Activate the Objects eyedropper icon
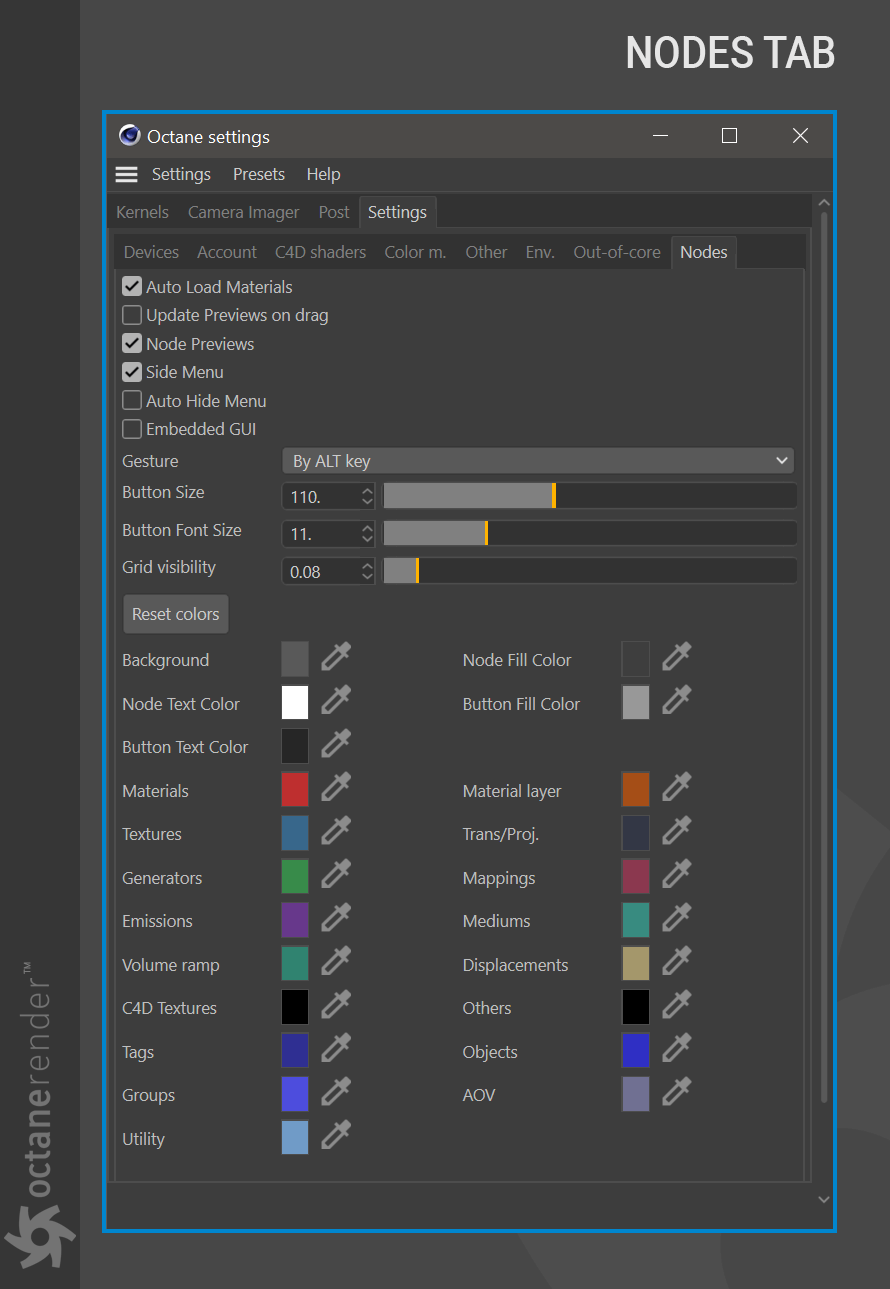890x1289 pixels. pos(677,1048)
